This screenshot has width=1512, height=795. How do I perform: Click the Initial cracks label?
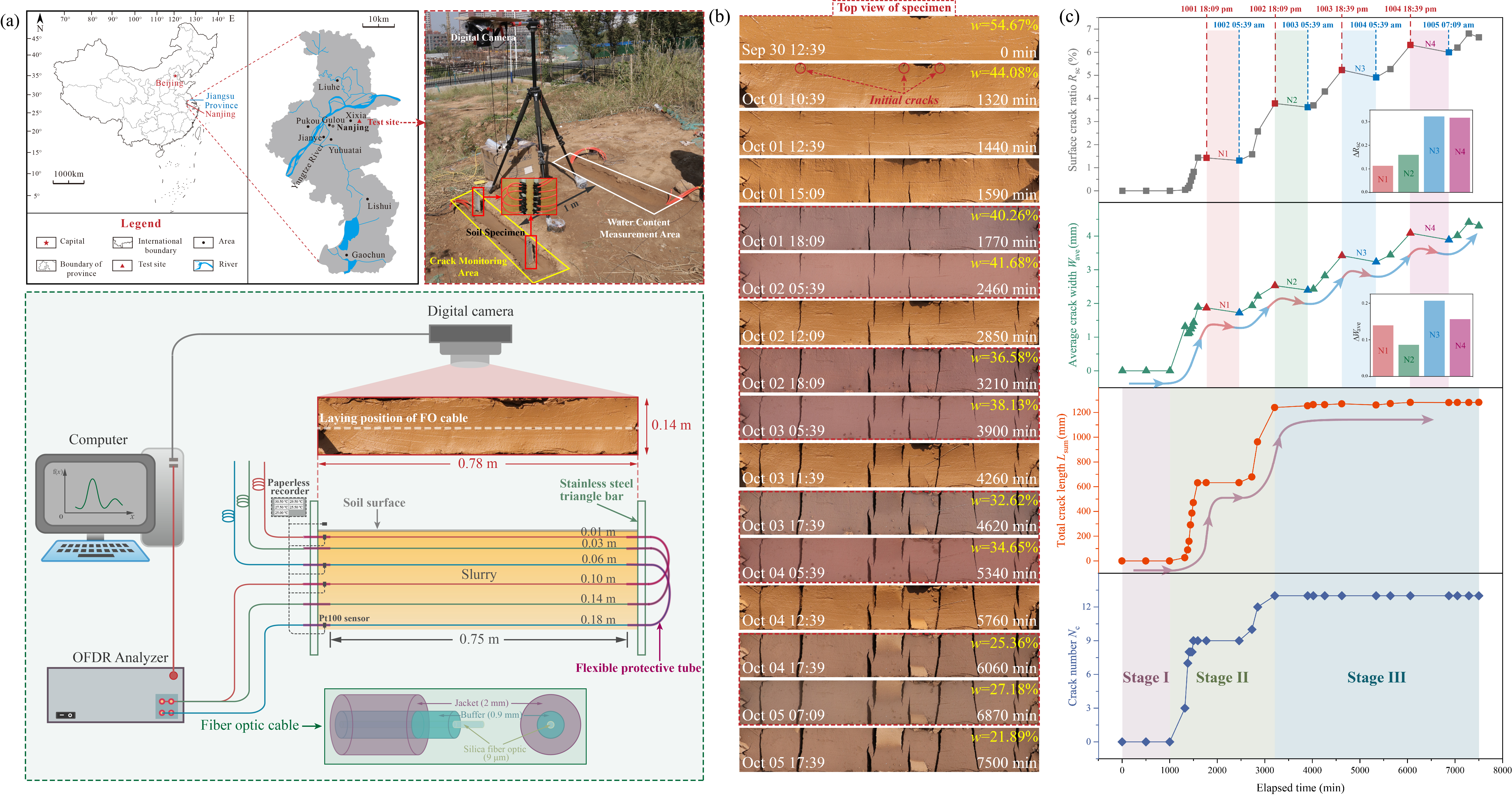click(x=904, y=100)
